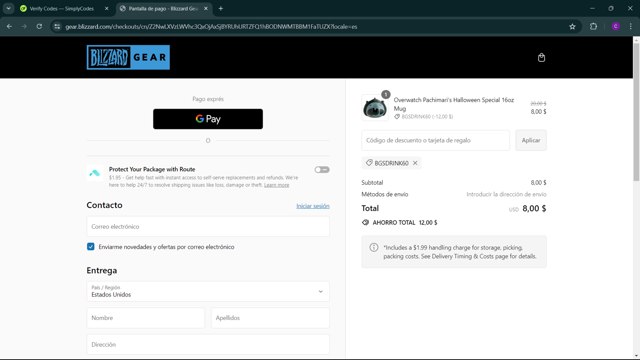This screenshot has width=640, height=360.
Task: Click the Route package protection logo
Action: (x=95, y=173)
